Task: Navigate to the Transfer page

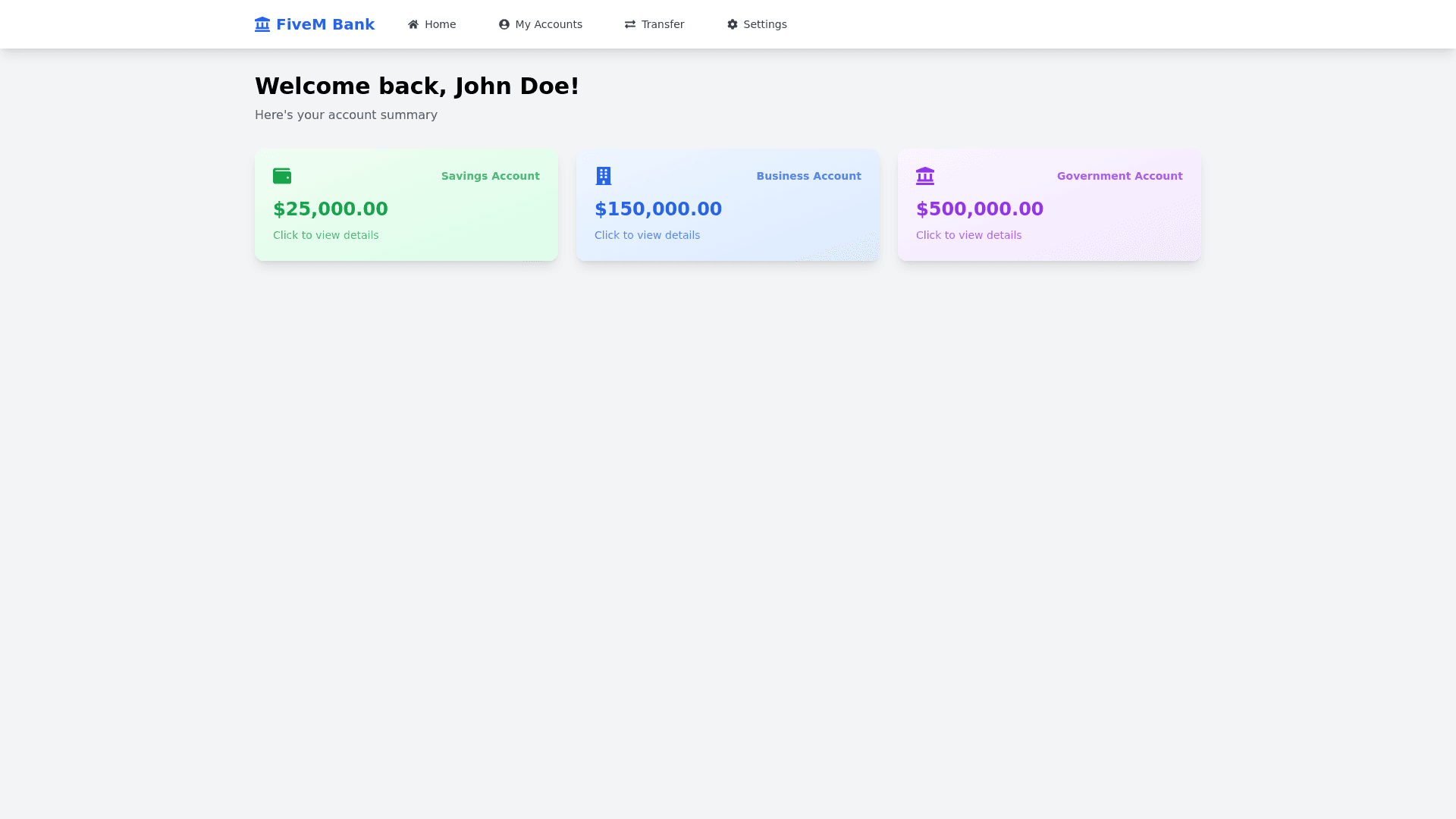Action: (654, 24)
